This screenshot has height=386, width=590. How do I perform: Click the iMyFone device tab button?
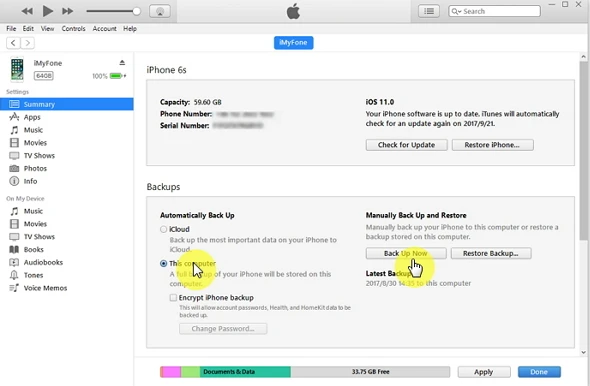tap(293, 43)
